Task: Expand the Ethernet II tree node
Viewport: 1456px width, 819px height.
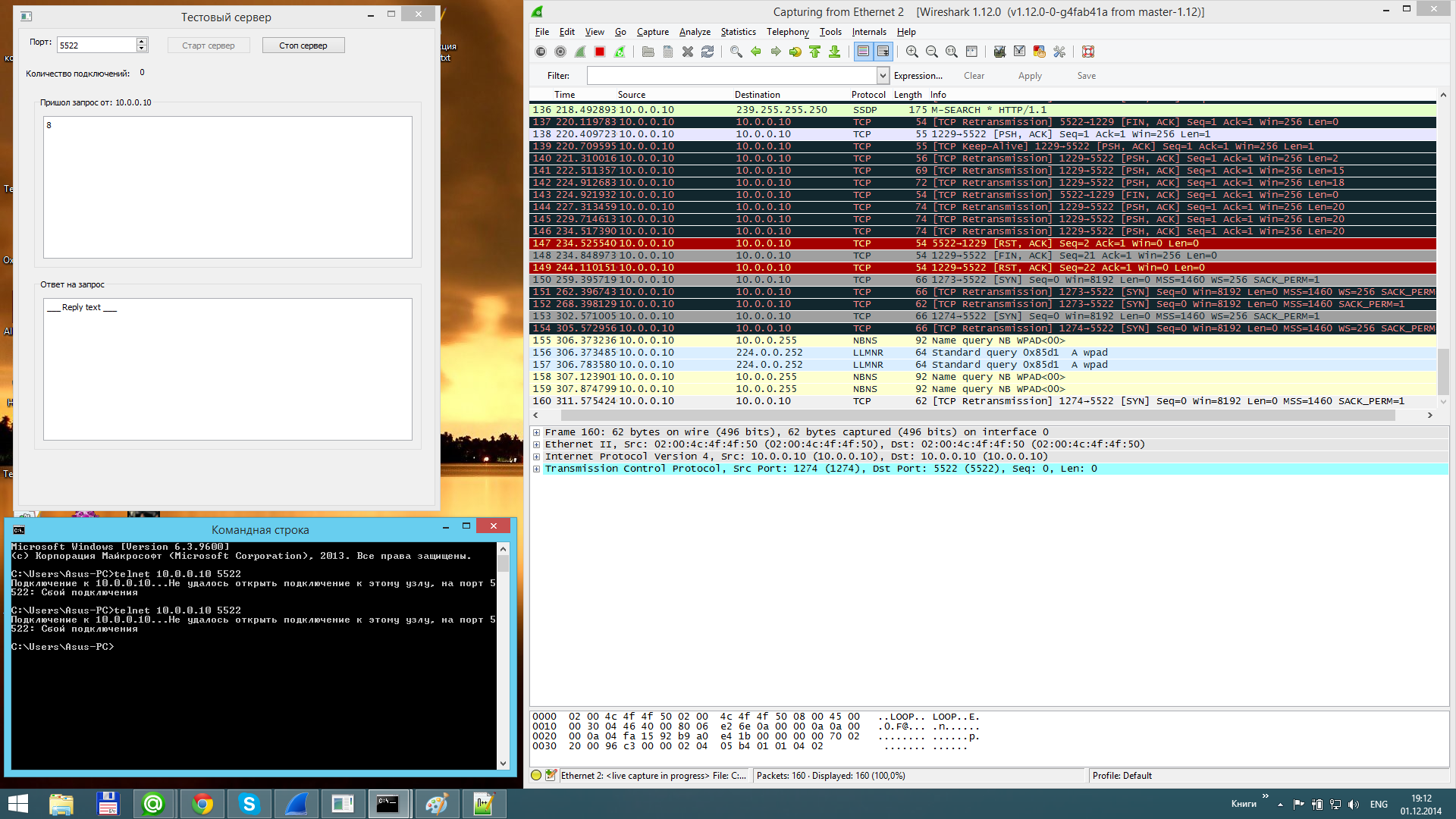Action: [x=537, y=444]
